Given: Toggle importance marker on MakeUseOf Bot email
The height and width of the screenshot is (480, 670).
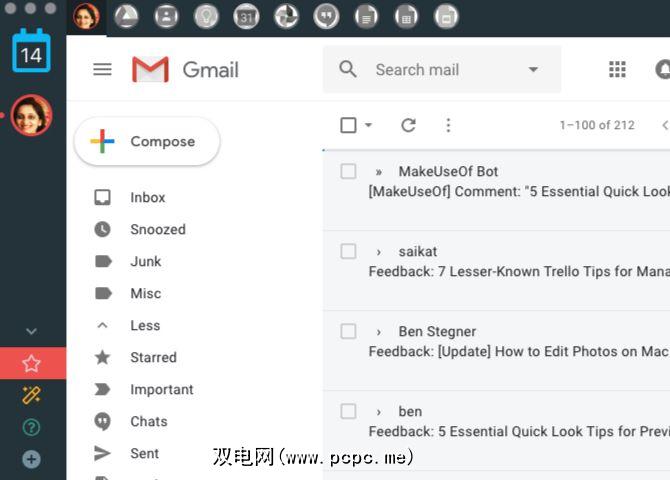Looking at the screenshot, I should (379, 172).
